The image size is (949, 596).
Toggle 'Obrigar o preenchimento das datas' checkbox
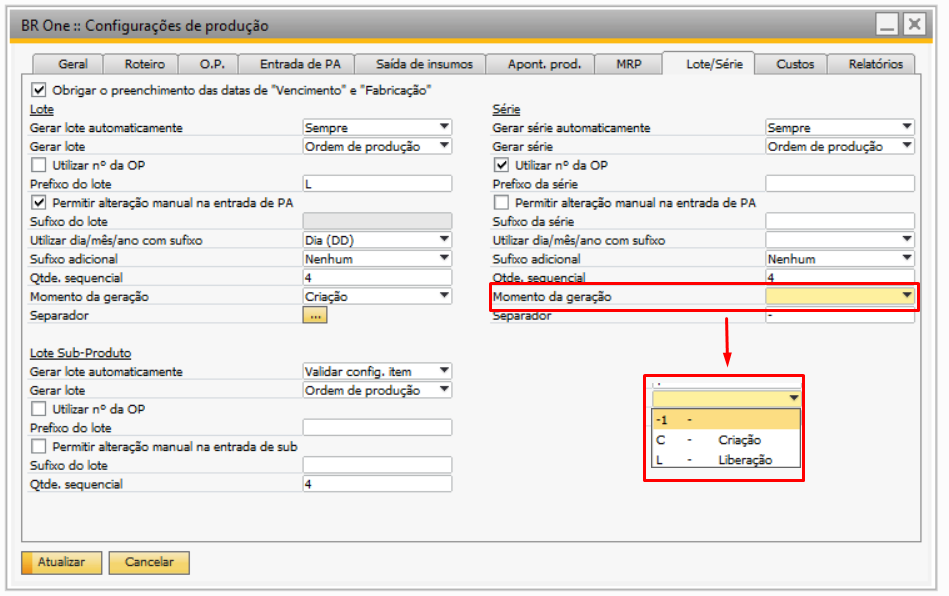(40, 90)
